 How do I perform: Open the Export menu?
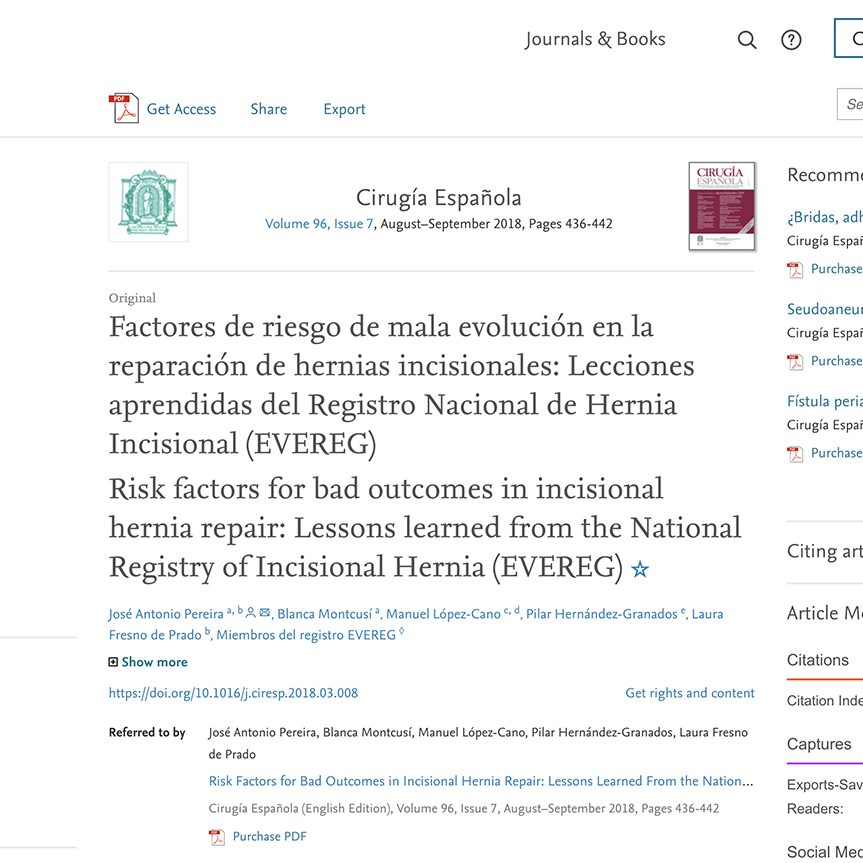pyautogui.click(x=344, y=109)
